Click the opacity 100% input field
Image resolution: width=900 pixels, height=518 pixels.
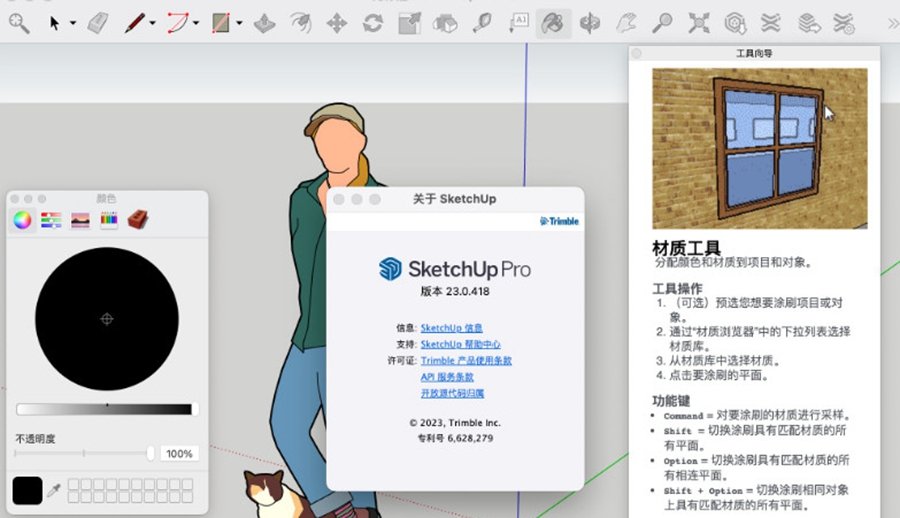click(179, 454)
